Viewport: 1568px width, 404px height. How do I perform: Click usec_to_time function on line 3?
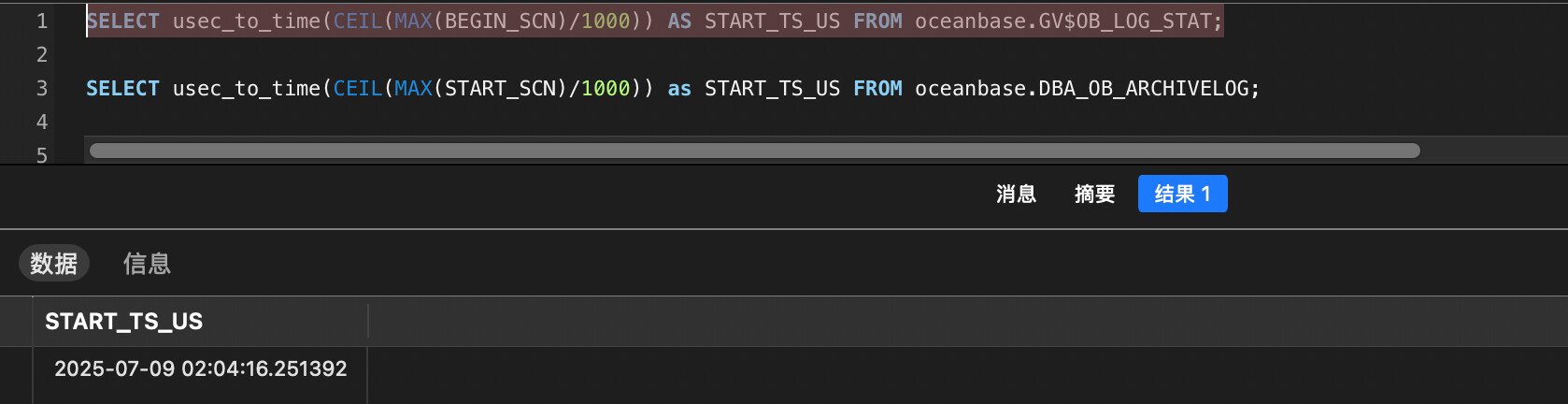[x=247, y=89]
